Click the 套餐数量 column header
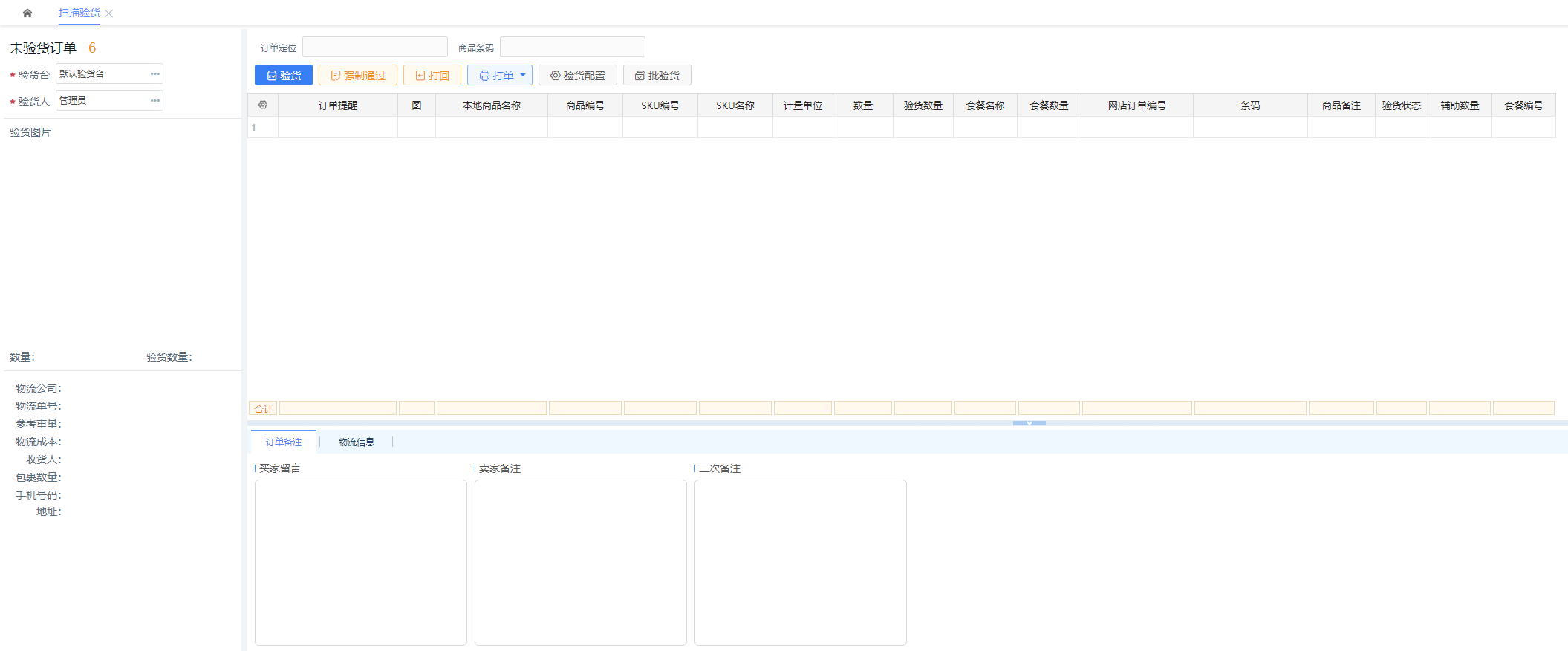 coord(1050,105)
